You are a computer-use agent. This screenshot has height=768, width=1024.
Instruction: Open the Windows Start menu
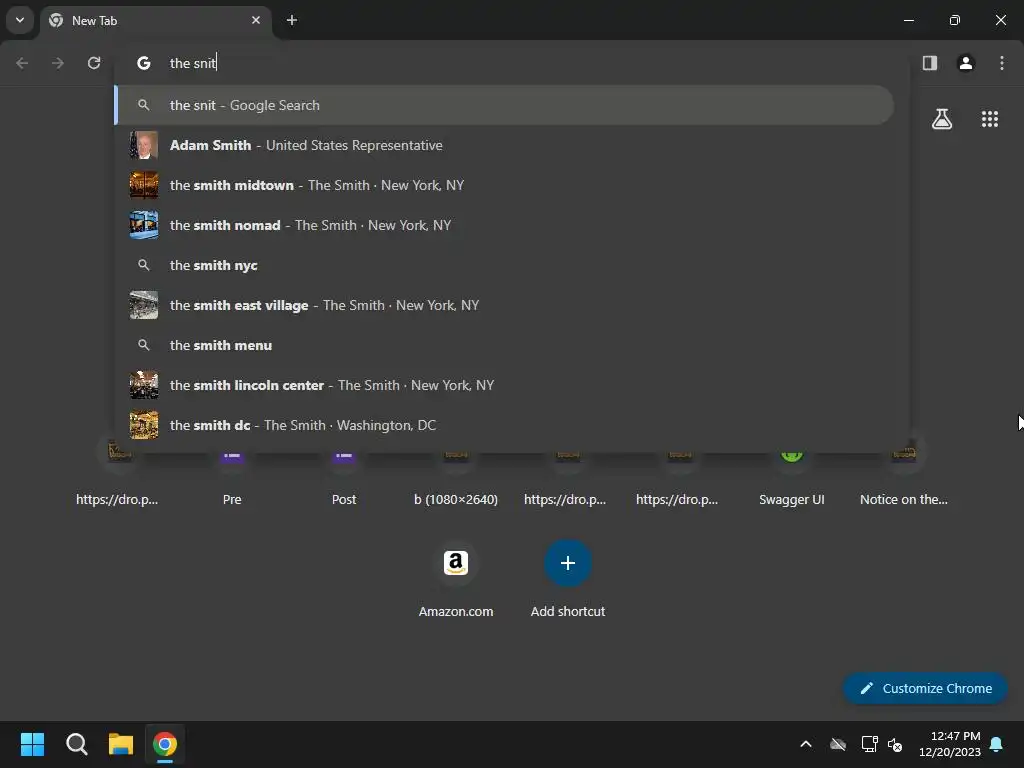click(32, 744)
